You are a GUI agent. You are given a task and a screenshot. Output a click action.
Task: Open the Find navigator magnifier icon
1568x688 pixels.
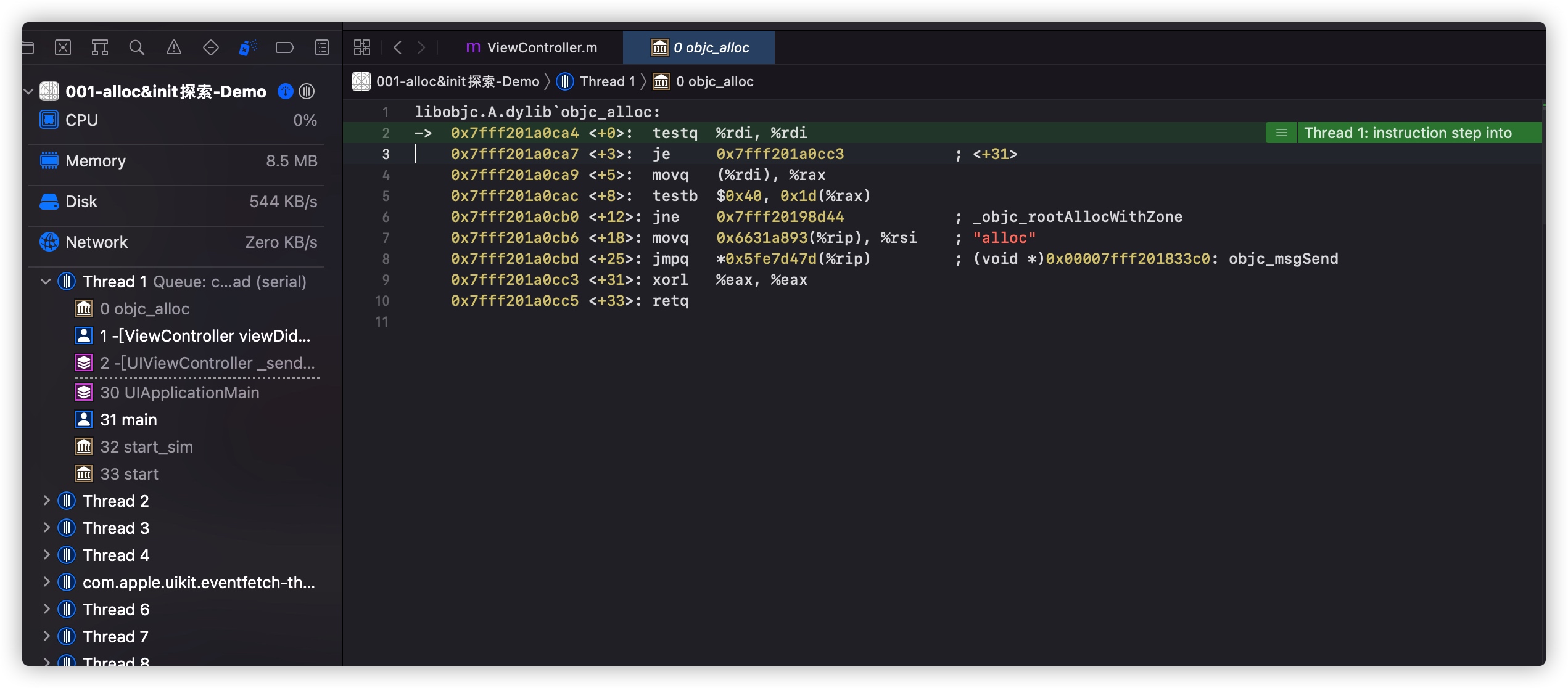click(136, 47)
